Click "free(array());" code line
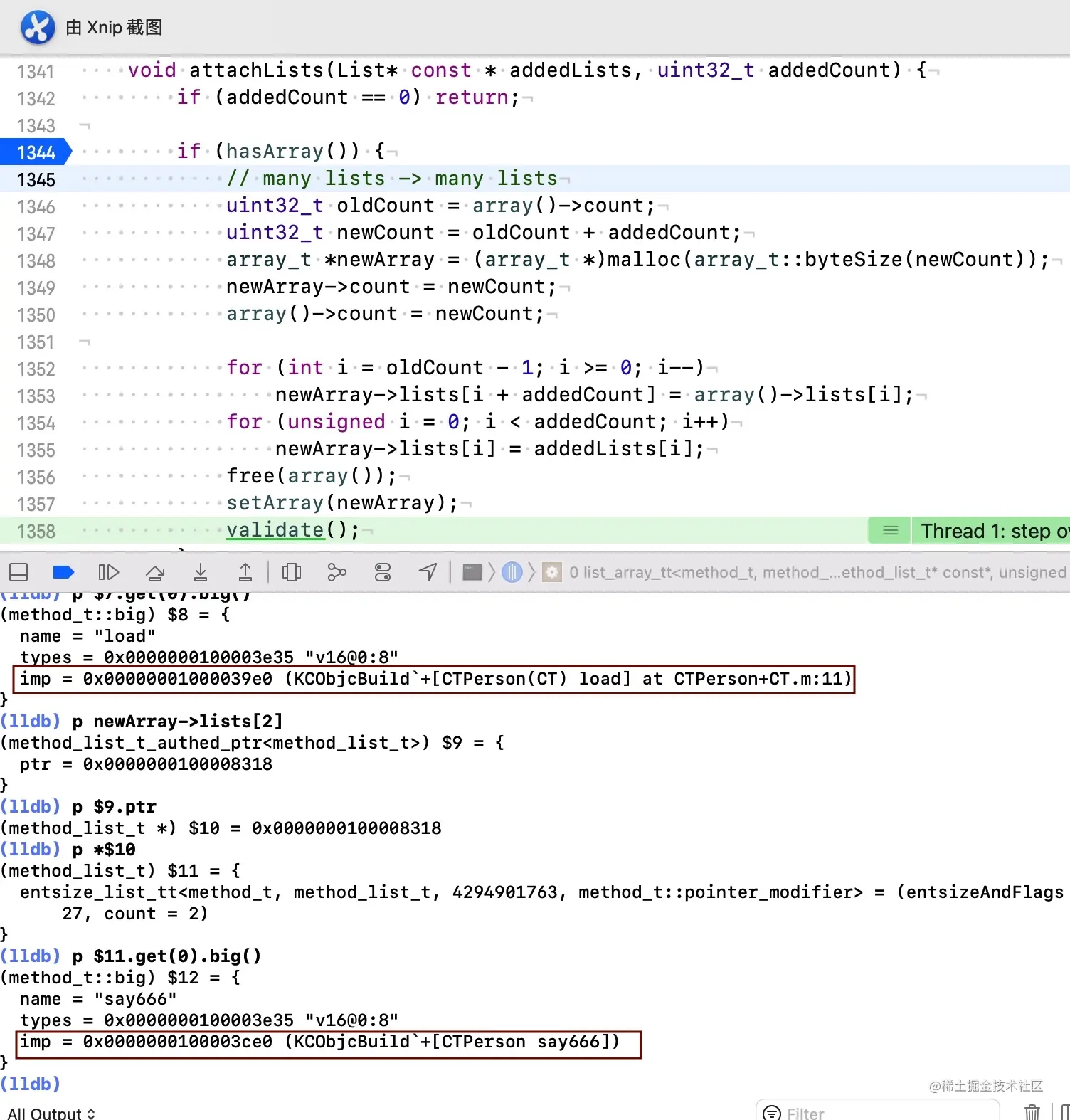The width and height of the screenshot is (1070, 1120). pyautogui.click(x=312, y=475)
